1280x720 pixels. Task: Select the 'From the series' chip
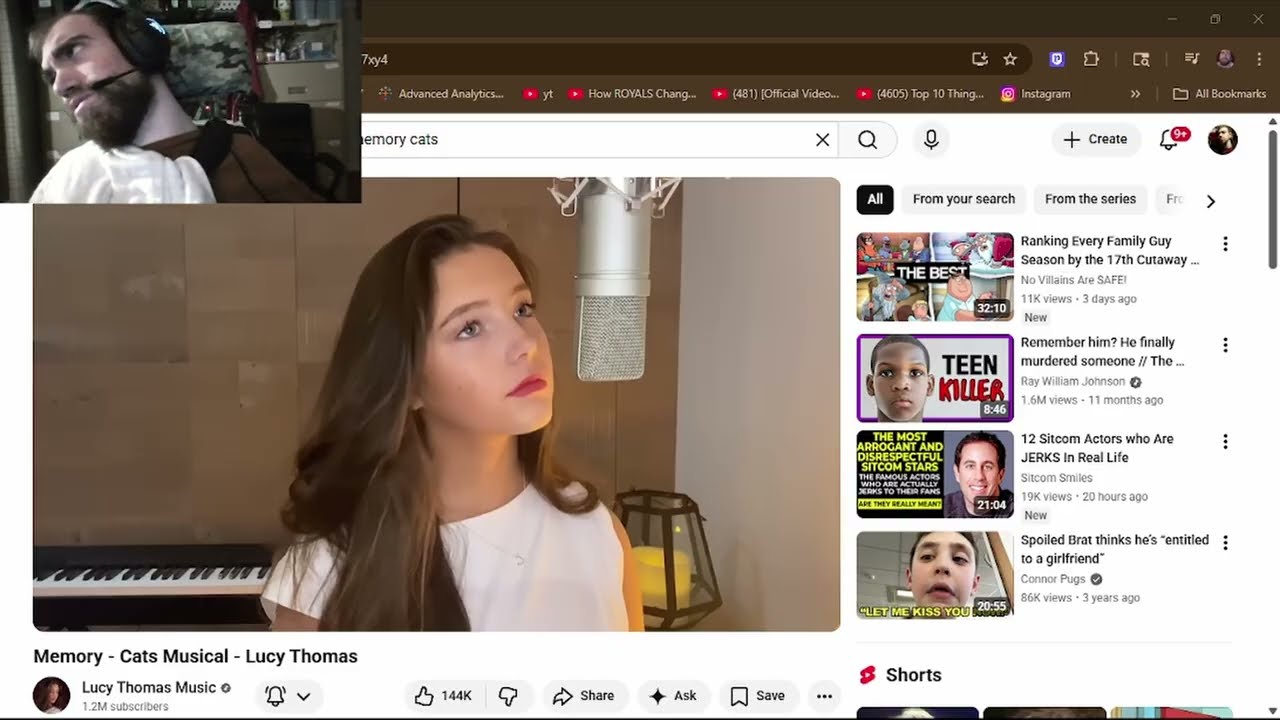[x=1090, y=199]
